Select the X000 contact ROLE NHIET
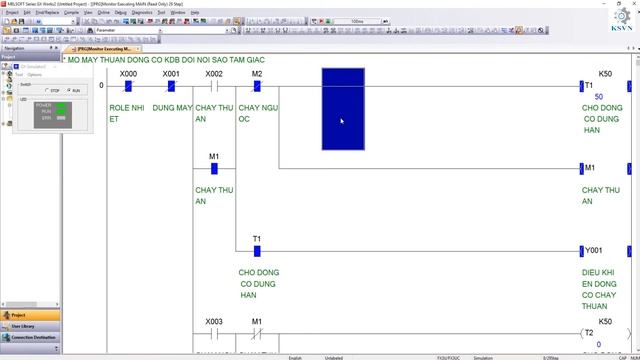Viewport: 640px width, 360px height. tap(128, 86)
